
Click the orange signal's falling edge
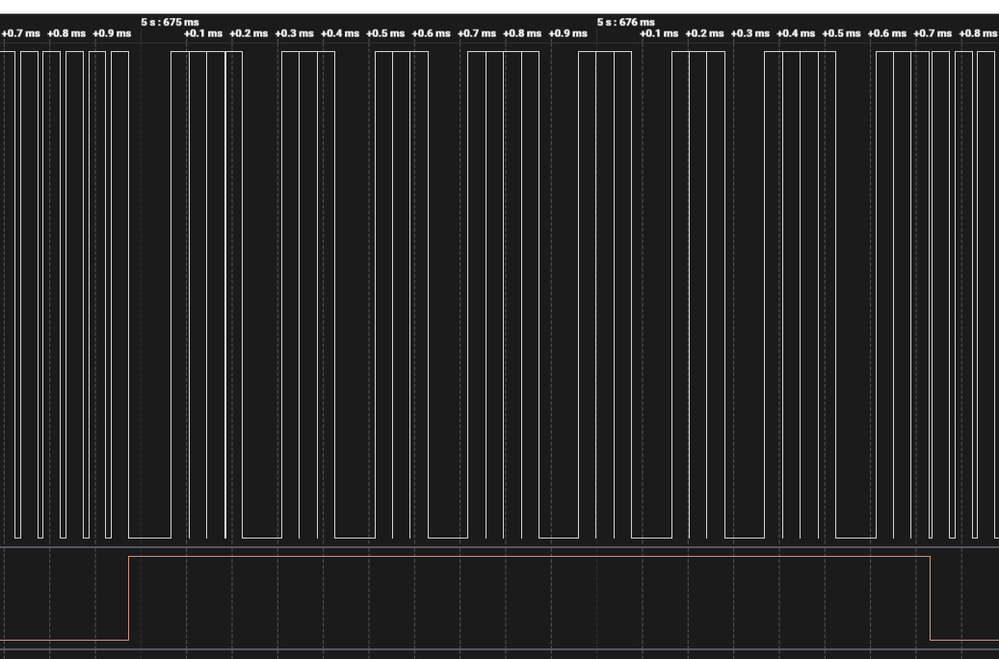[930, 598]
